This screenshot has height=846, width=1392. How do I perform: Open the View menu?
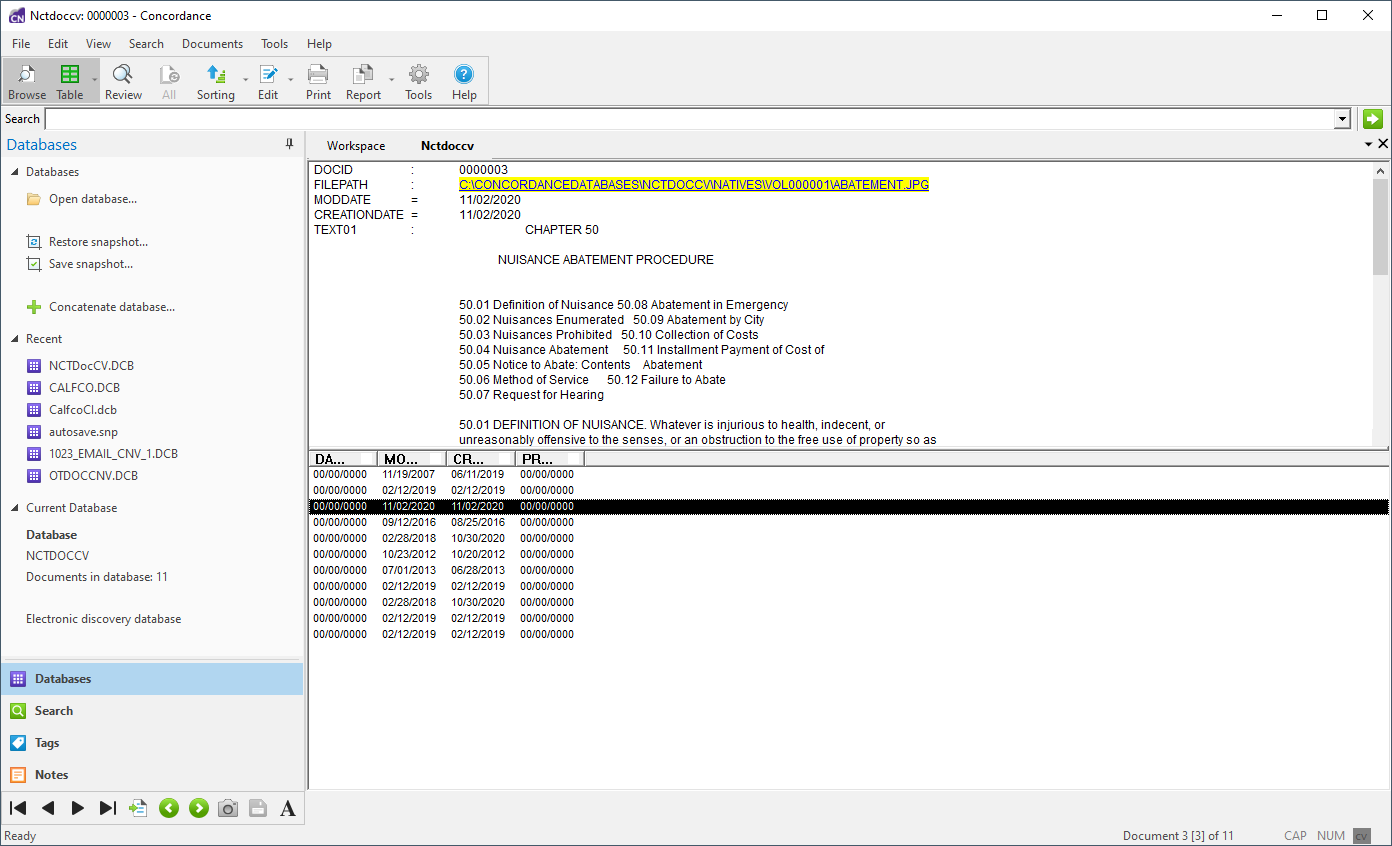pos(98,44)
